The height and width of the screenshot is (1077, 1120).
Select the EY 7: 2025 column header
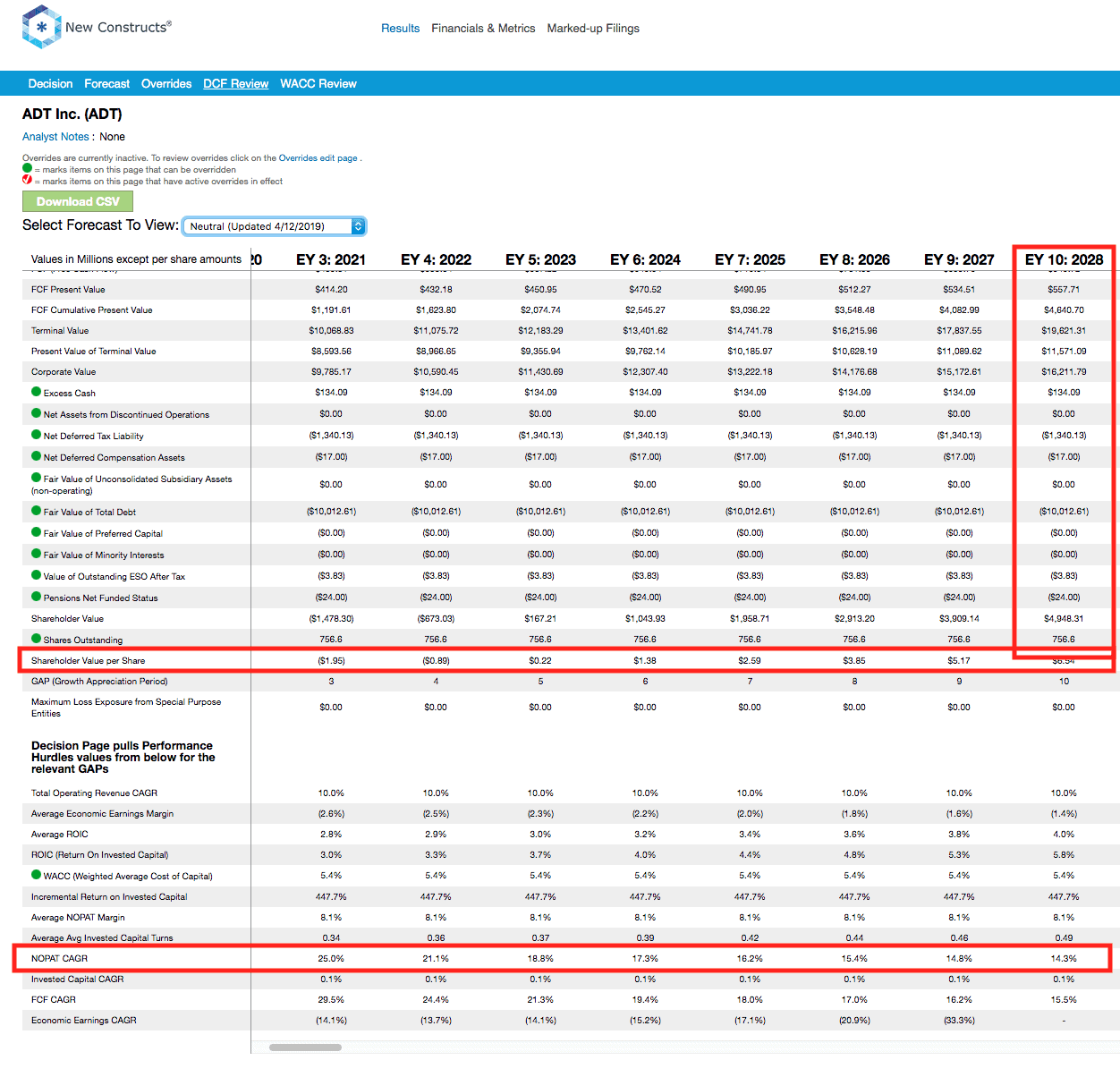click(750, 259)
